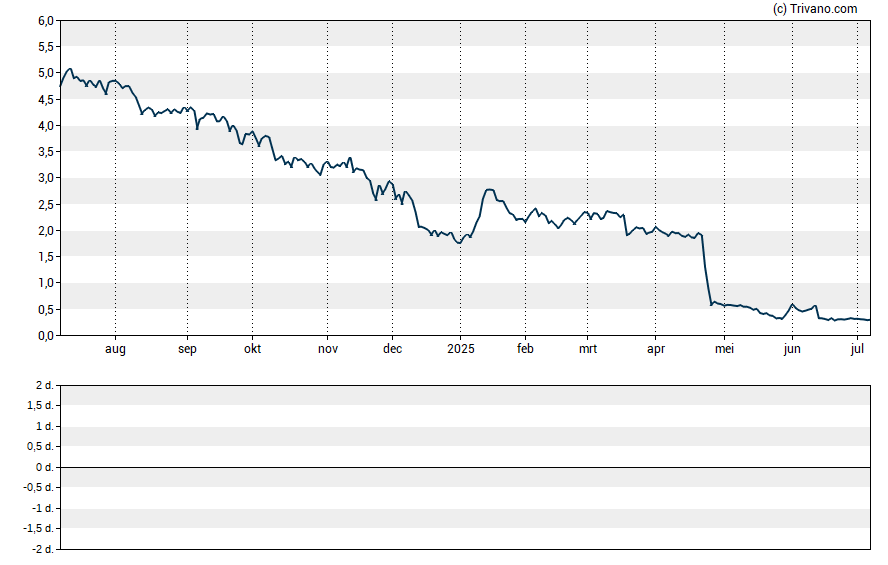Click the '2,0' price axis label
This screenshot has height=565, width=888.
46,230
